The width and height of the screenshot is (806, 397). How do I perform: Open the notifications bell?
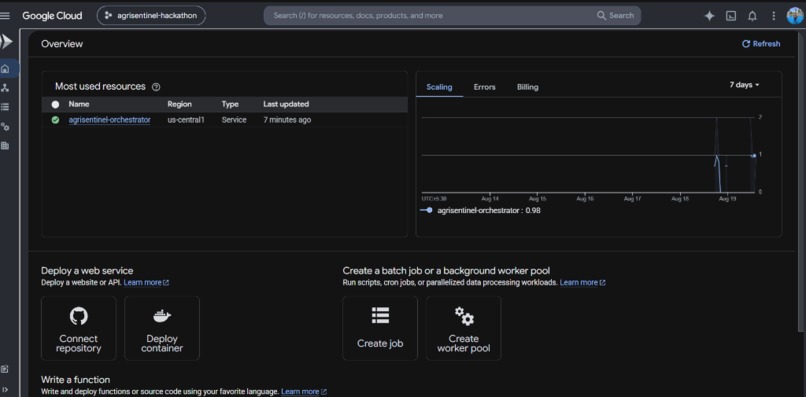pos(752,16)
